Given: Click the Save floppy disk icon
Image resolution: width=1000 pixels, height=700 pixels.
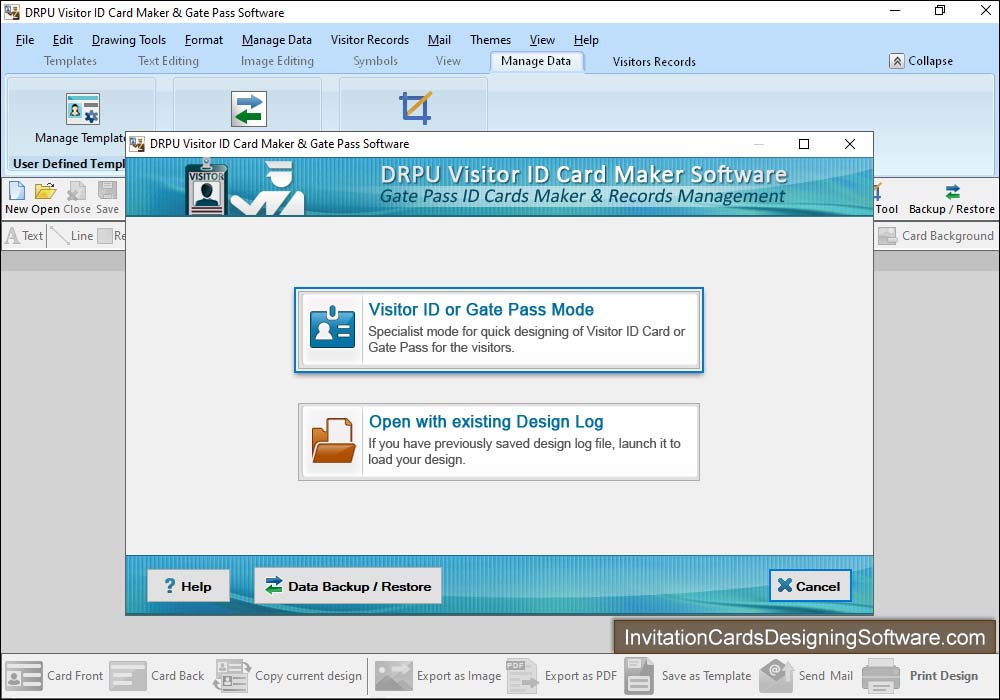Looking at the screenshot, I should coord(107,191).
